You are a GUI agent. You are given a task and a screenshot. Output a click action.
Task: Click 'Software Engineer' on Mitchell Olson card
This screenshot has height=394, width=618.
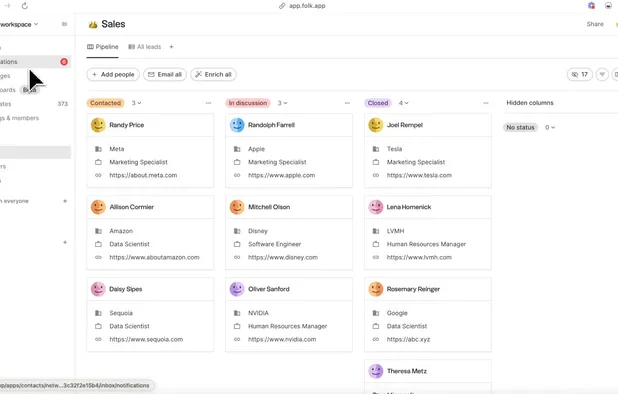274,244
